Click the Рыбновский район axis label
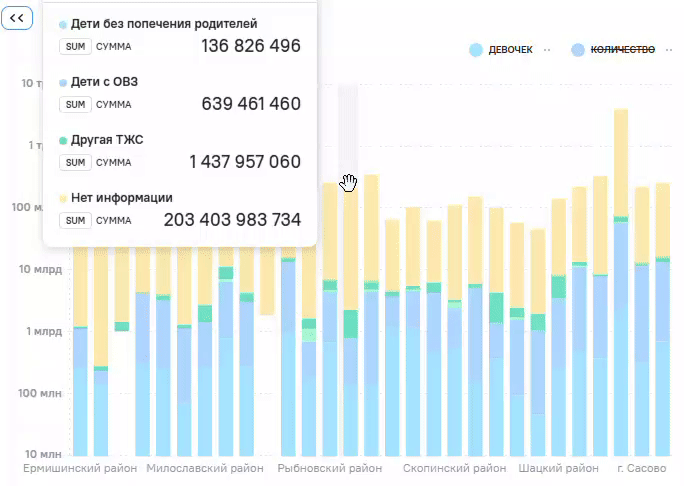This screenshot has height=486, width=684. 330,469
